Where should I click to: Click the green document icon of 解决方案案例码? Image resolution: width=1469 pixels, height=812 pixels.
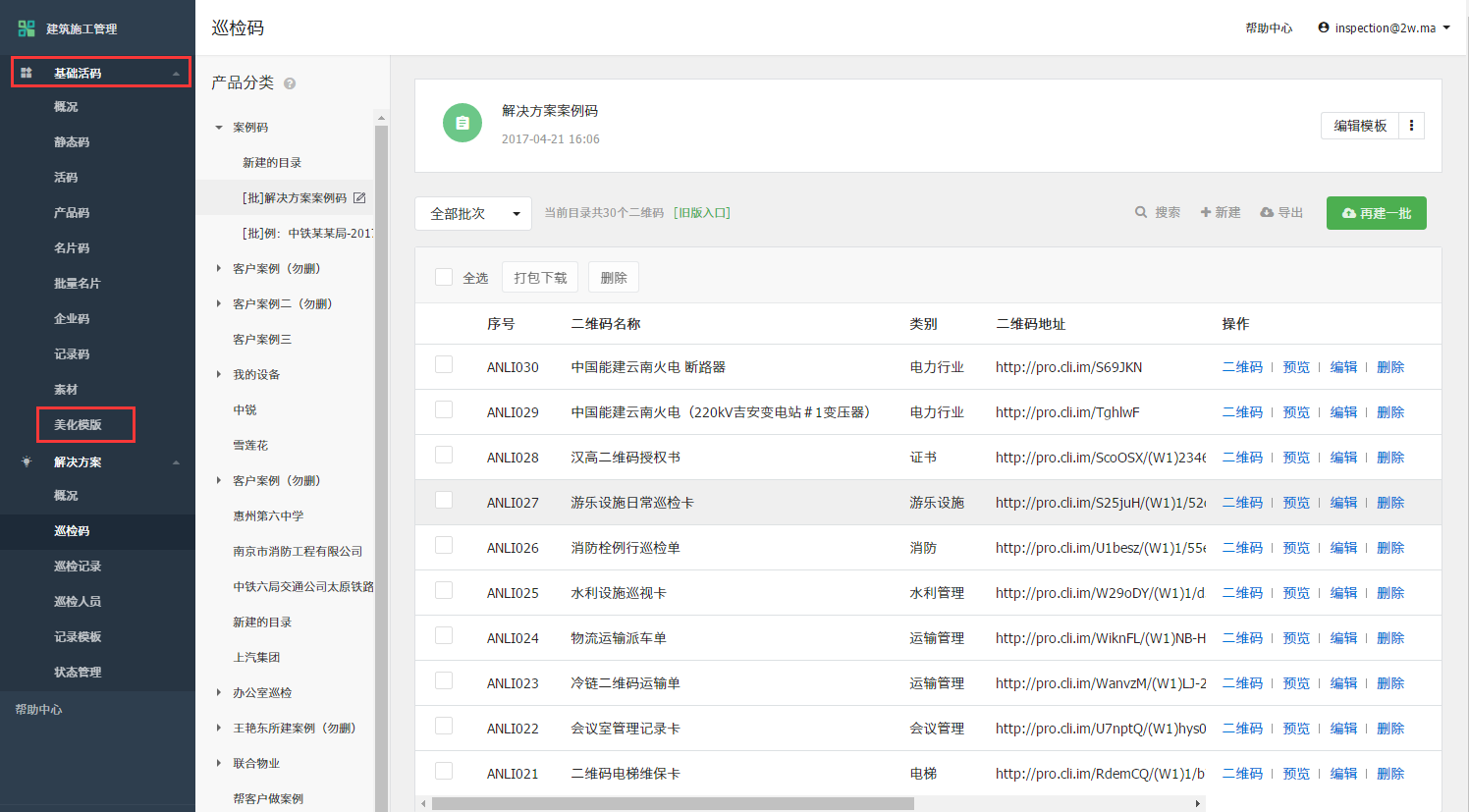pyautogui.click(x=462, y=123)
